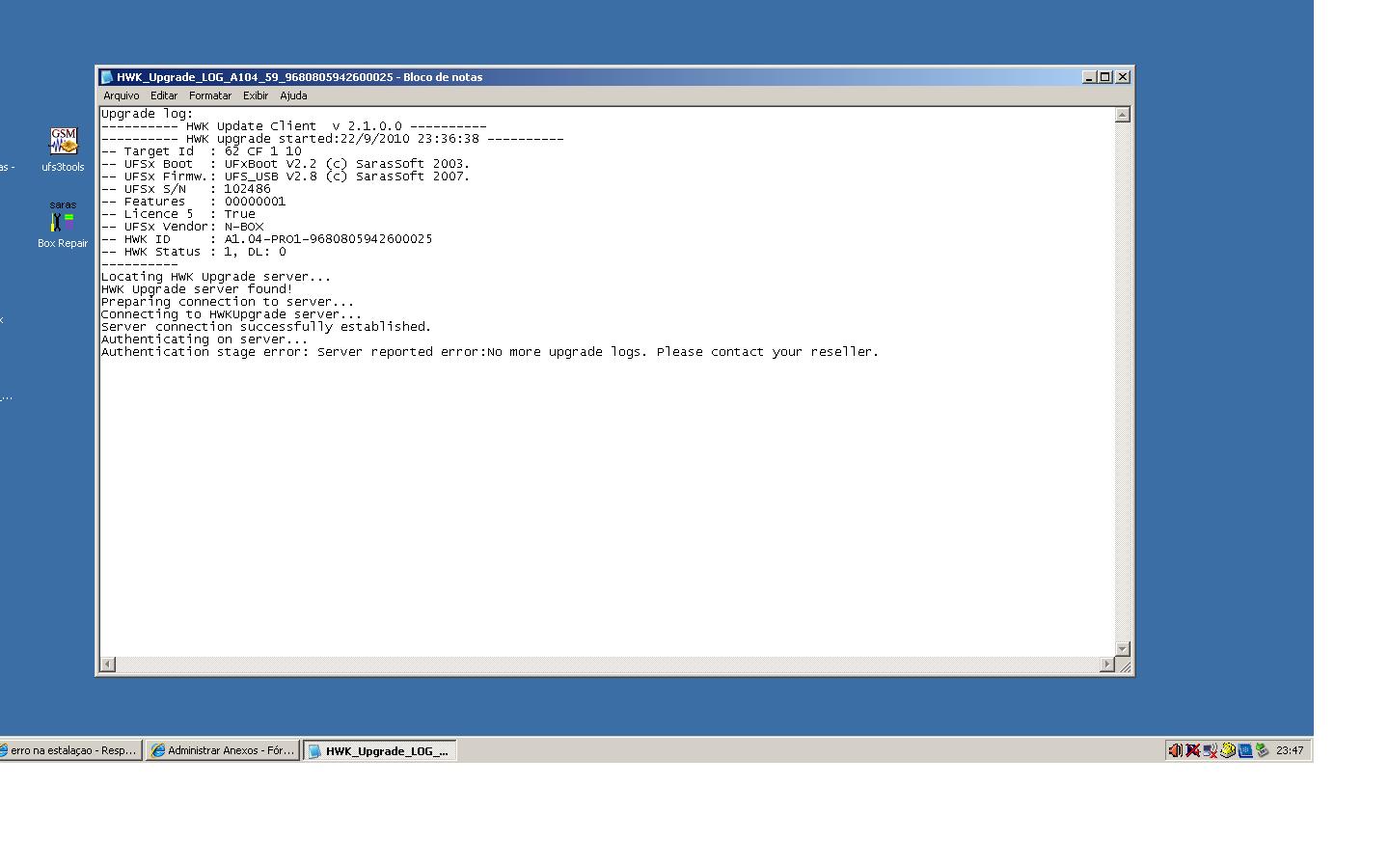Image resolution: width=1389 pixels, height=868 pixels.
Task: Open the Editar menu
Action: point(164,95)
